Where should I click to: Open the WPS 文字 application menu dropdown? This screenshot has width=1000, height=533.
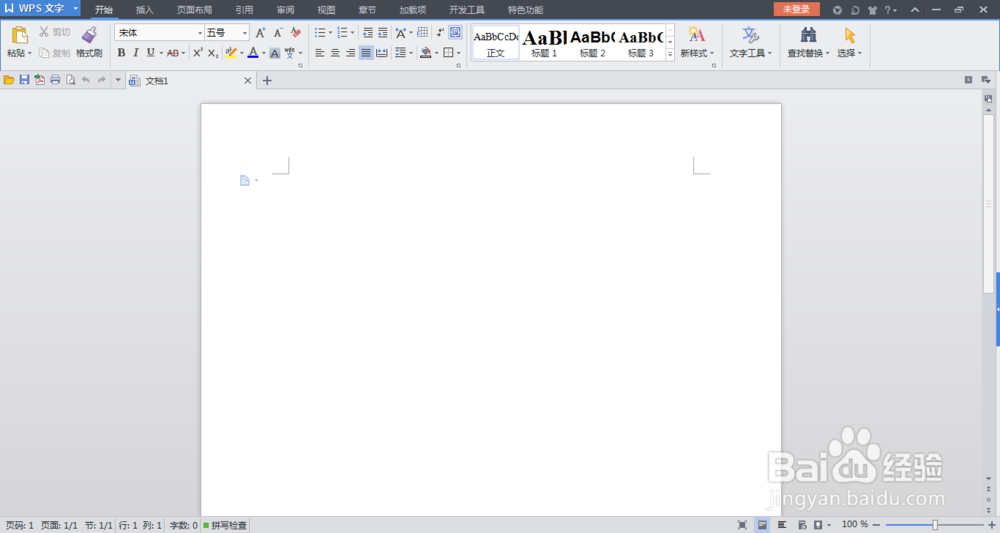click(76, 8)
